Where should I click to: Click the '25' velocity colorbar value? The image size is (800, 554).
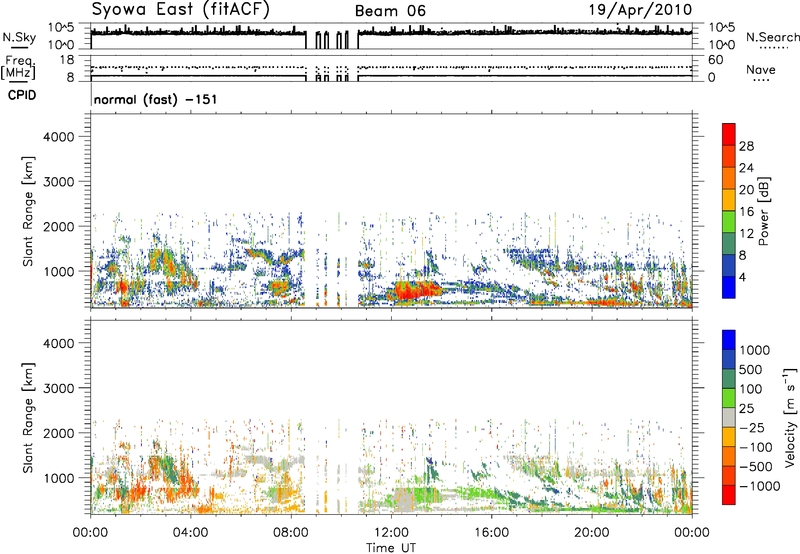[746, 409]
